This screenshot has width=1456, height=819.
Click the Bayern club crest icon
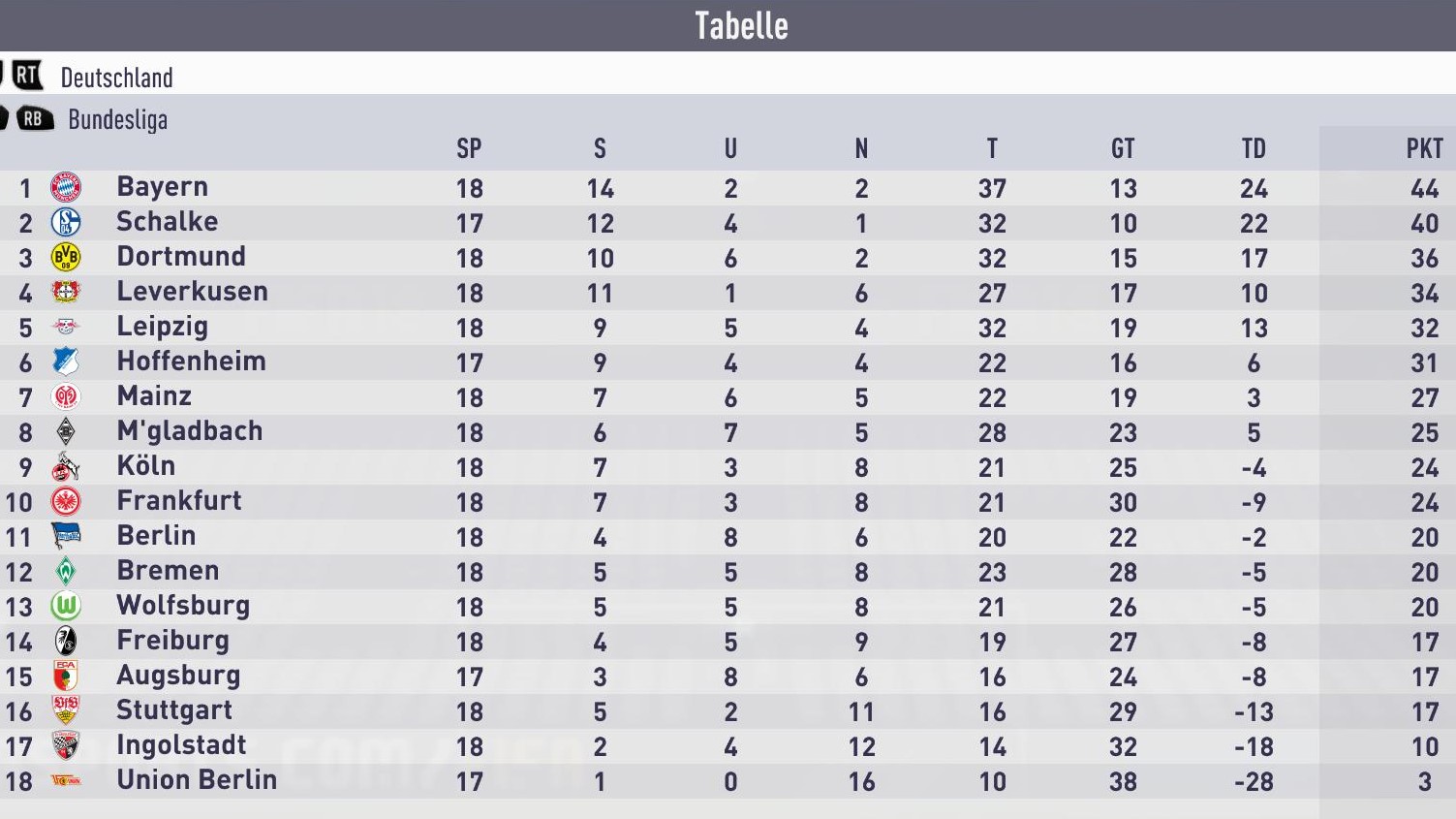(x=66, y=187)
